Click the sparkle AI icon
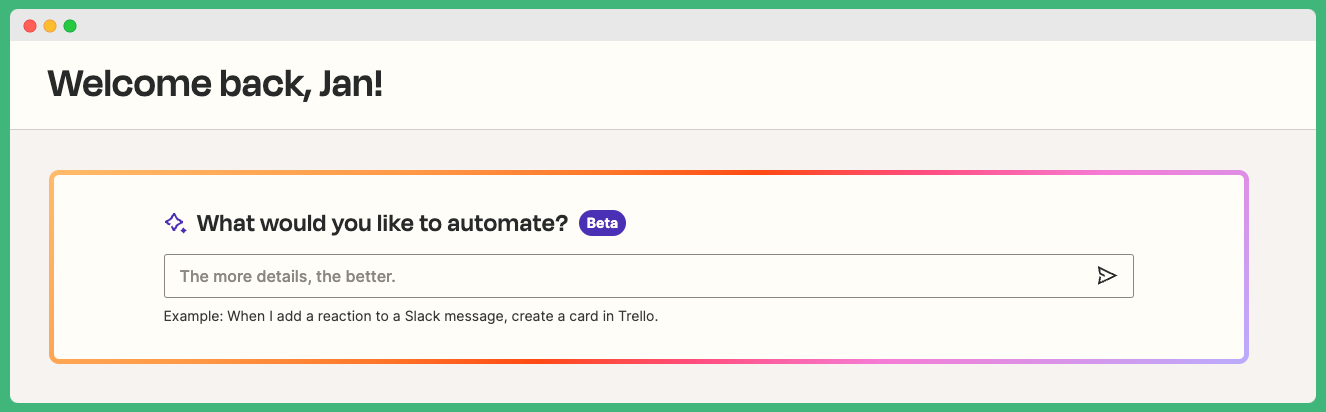The width and height of the screenshot is (1326, 412). coord(176,223)
